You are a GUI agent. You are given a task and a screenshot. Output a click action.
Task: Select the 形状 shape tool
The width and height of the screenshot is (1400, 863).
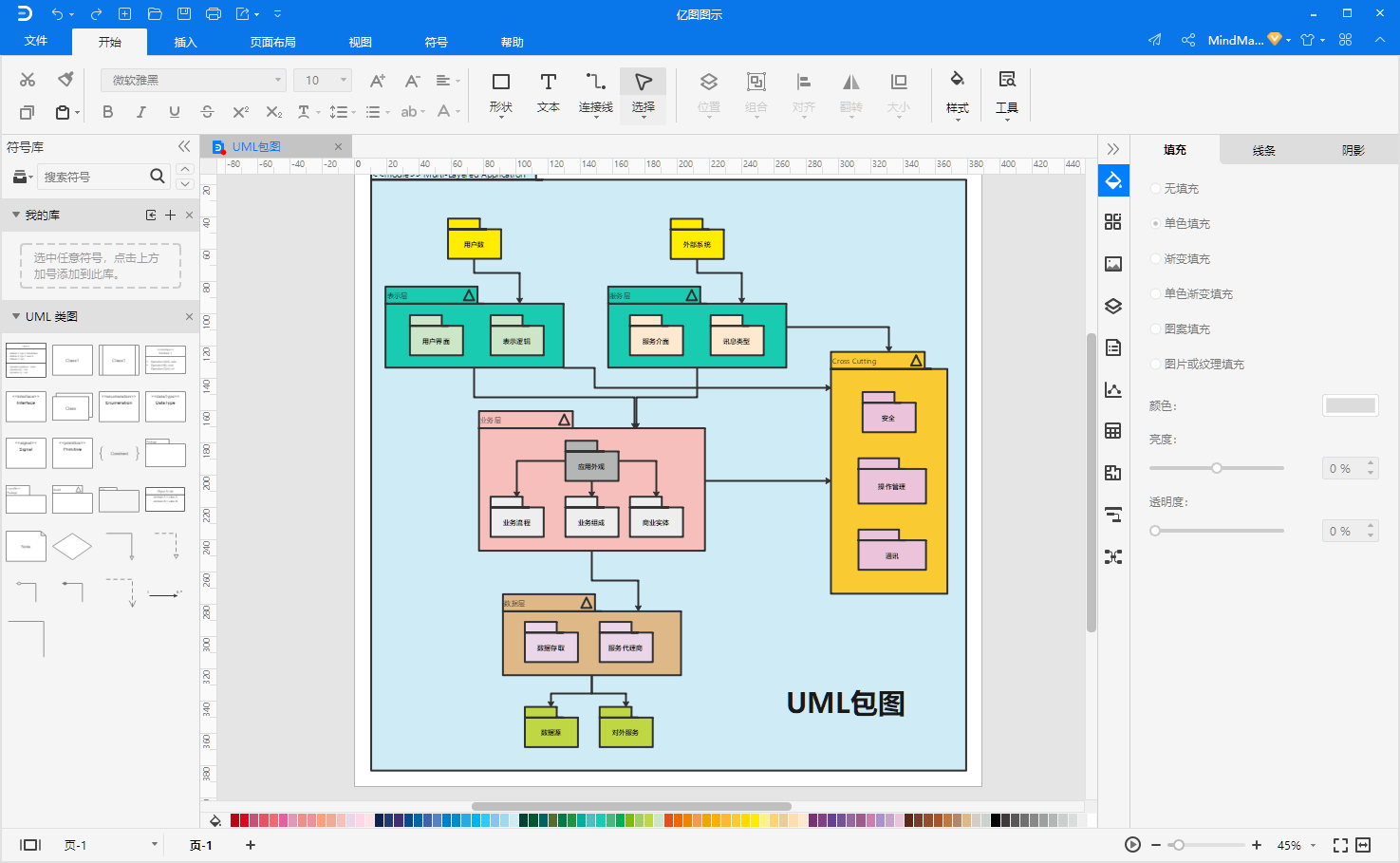(x=501, y=93)
